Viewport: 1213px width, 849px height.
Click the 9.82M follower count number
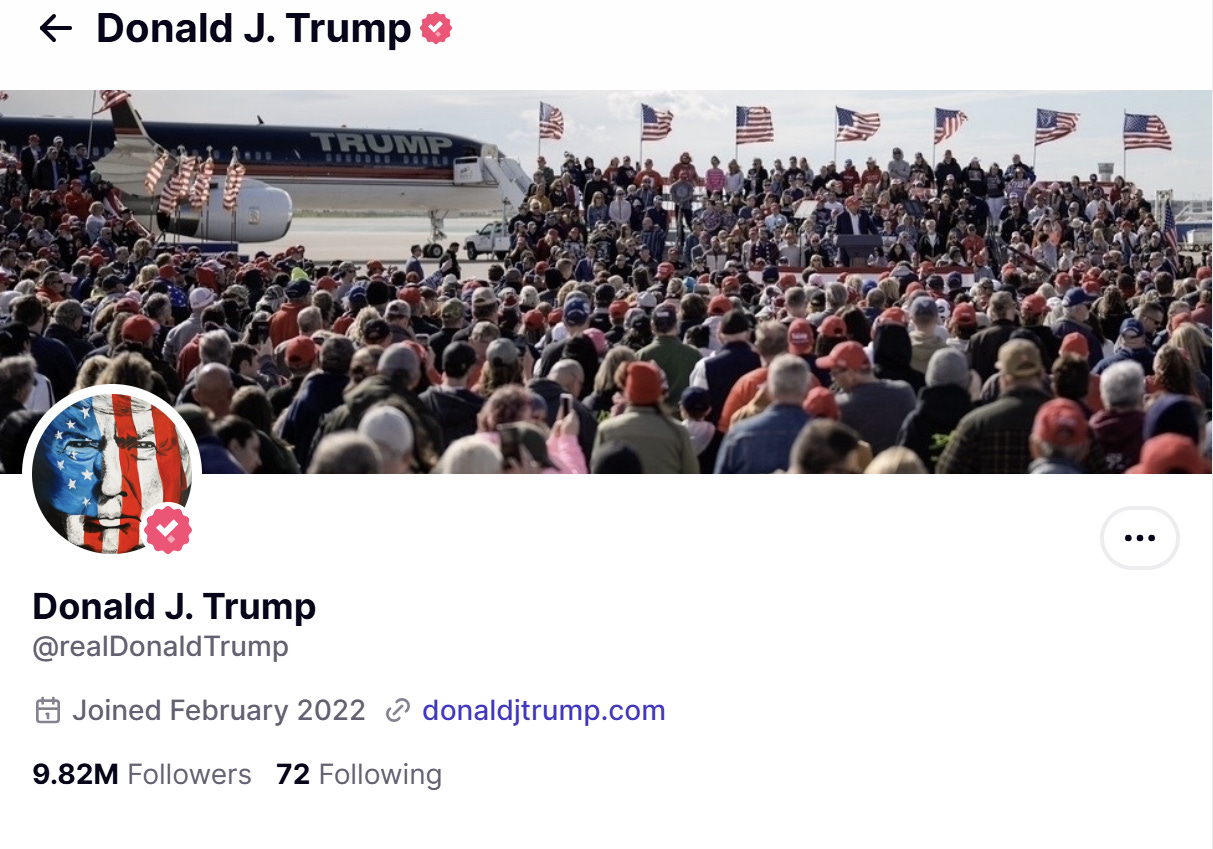(75, 775)
